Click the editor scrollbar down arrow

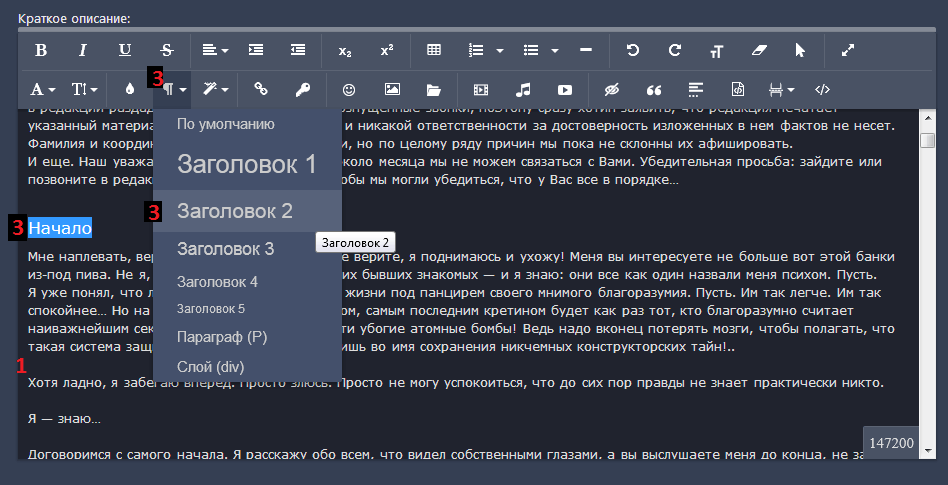point(927,450)
